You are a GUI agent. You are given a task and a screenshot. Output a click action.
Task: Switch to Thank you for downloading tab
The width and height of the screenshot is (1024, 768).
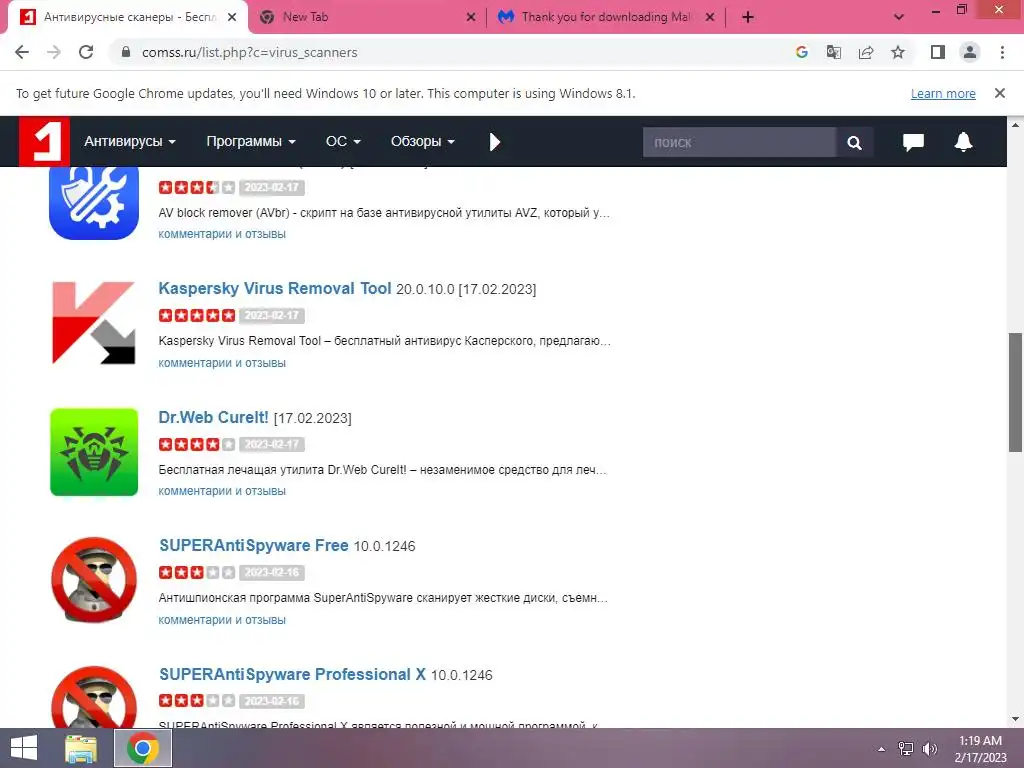605,17
